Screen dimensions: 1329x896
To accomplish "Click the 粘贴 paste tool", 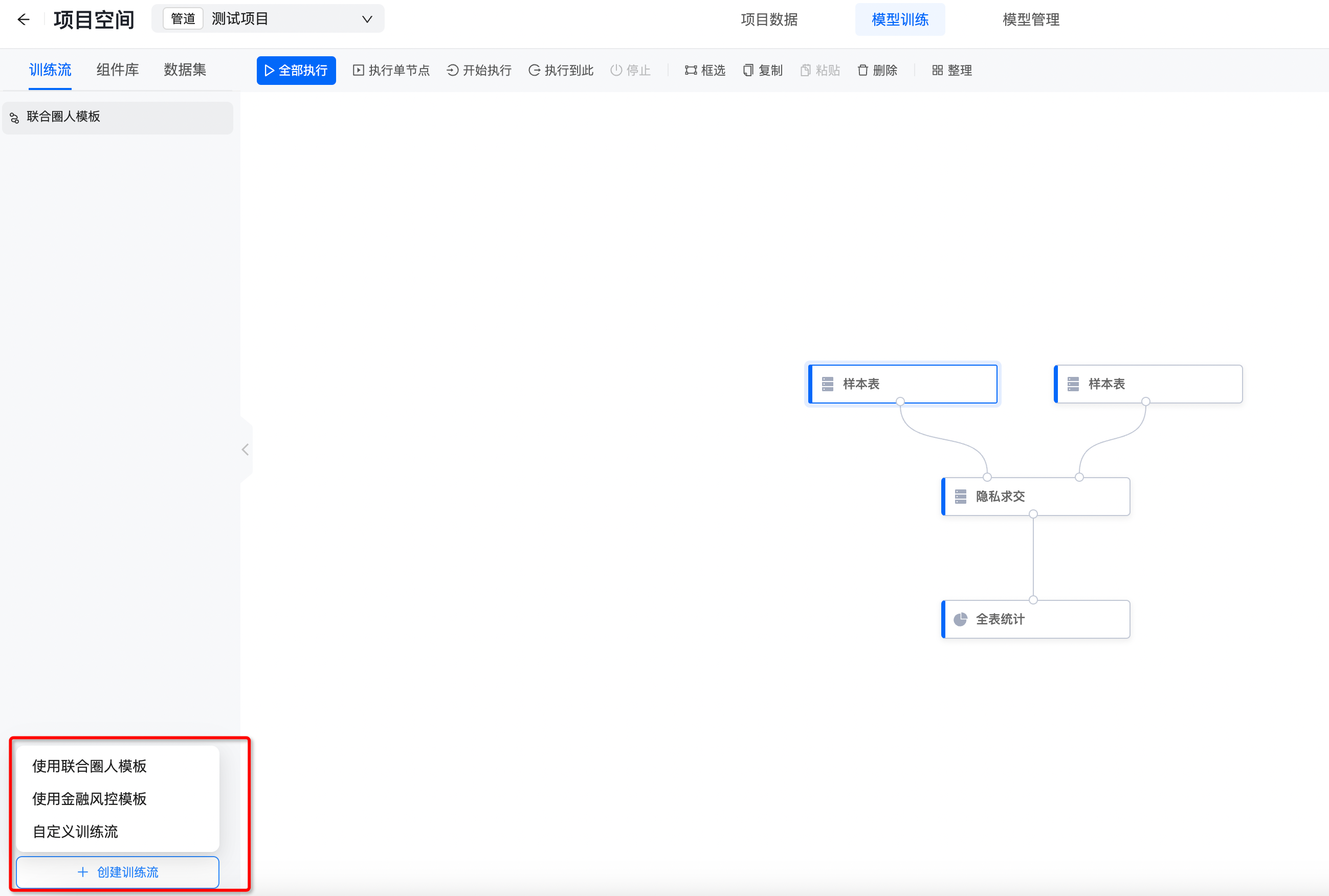I will [819, 70].
